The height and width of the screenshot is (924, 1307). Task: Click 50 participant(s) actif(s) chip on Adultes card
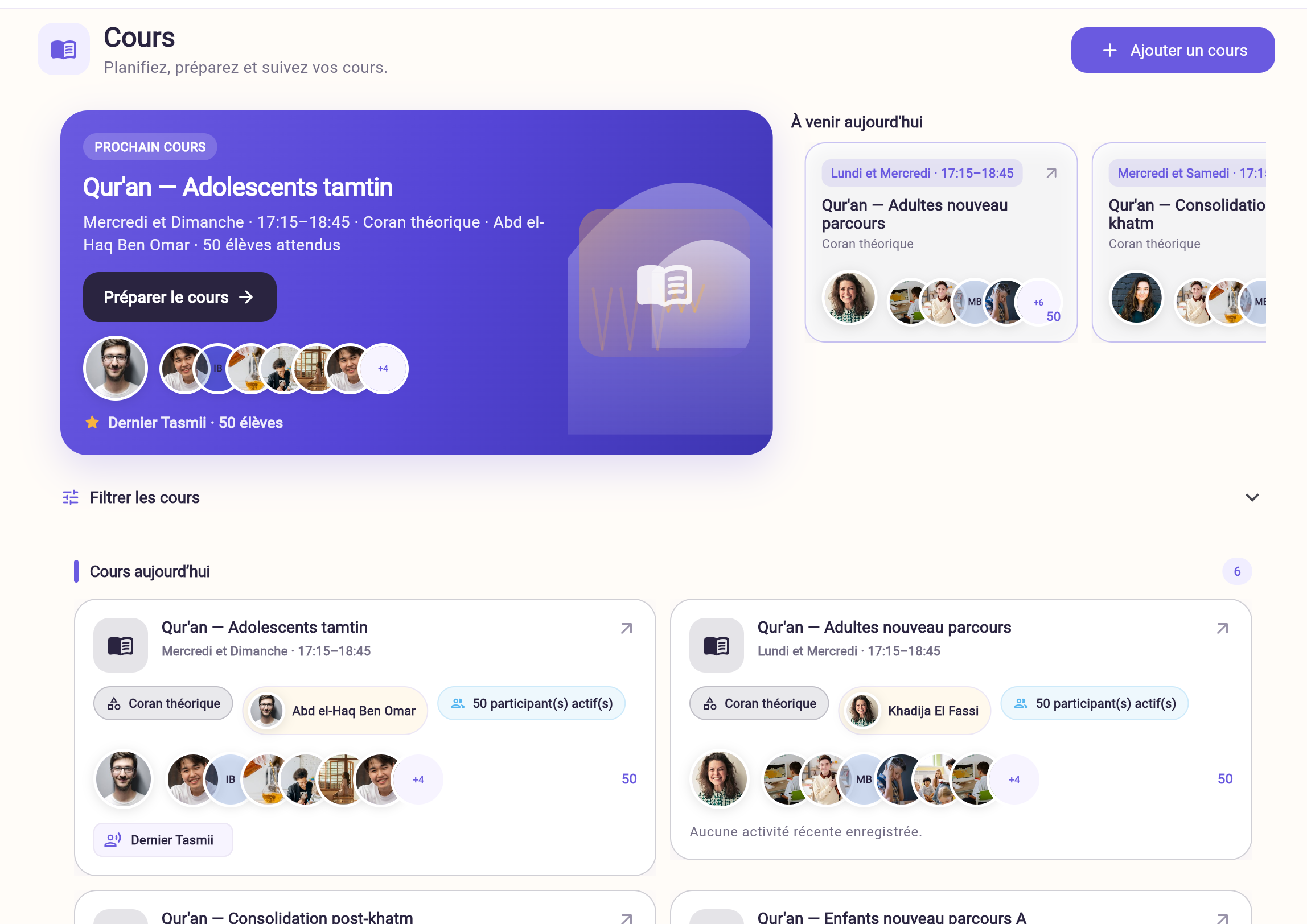click(1095, 703)
